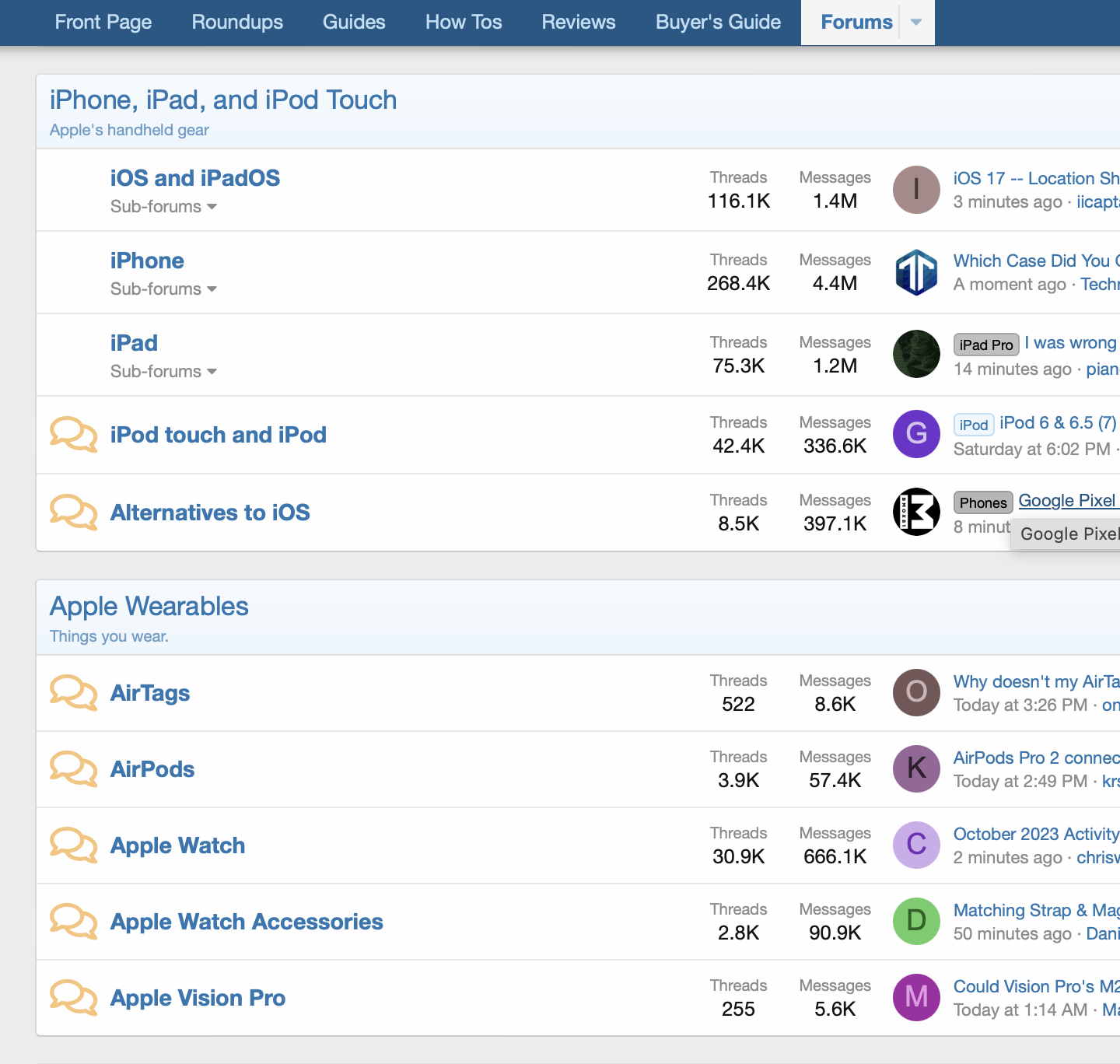This screenshot has height=1064, width=1120.
Task: Open the Alternatives to iOS forum
Action: pos(210,513)
